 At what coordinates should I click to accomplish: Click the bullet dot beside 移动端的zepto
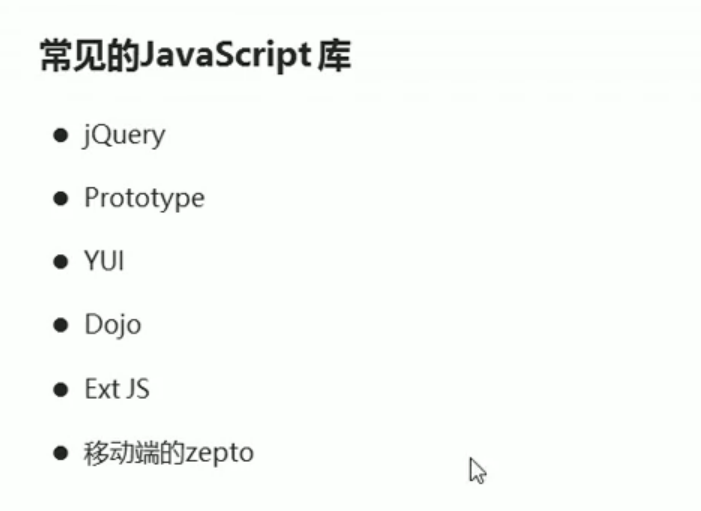click(x=60, y=453)
